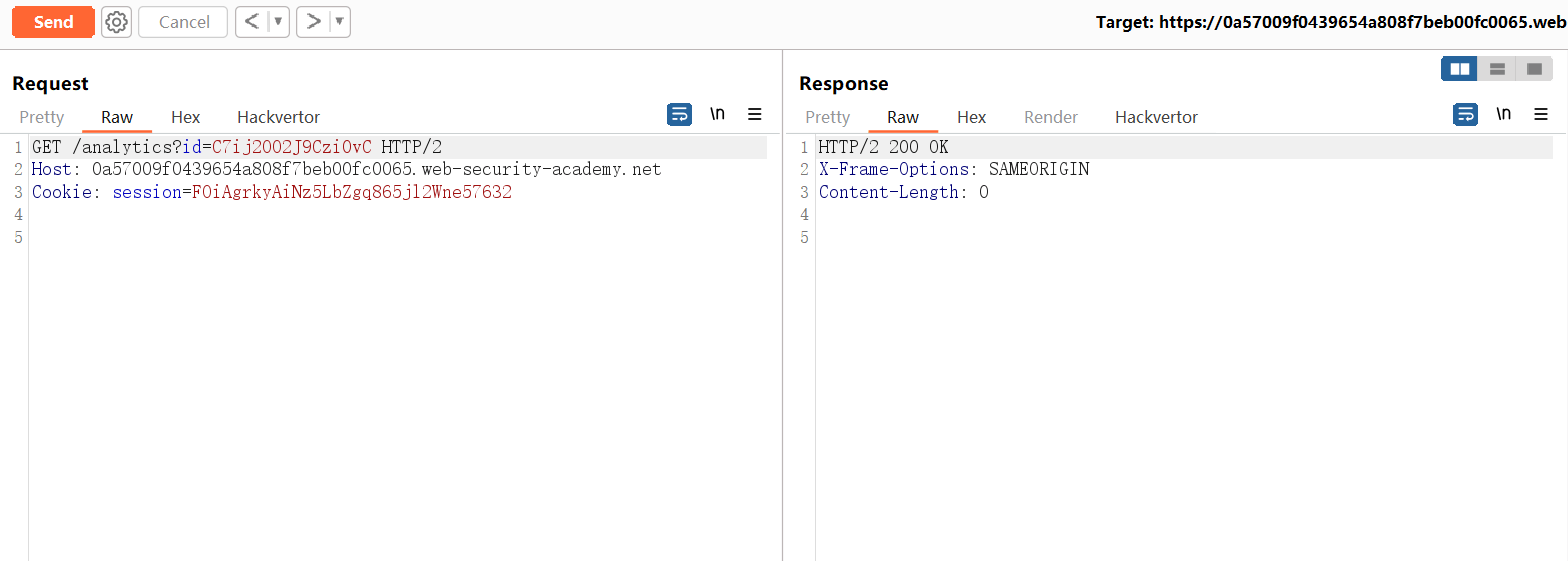This screenshot has width=1568, height=561.
Task: Click the Cancel button
Action: 184,22
